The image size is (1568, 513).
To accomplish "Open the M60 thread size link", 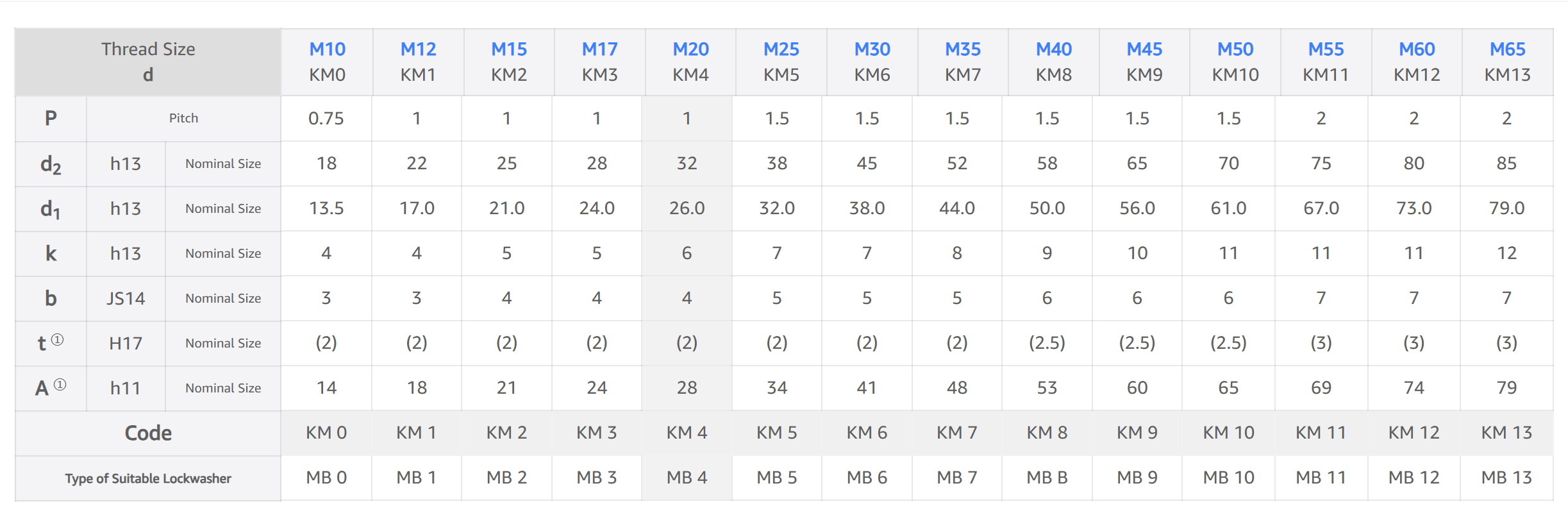I will click(1417, 49).
